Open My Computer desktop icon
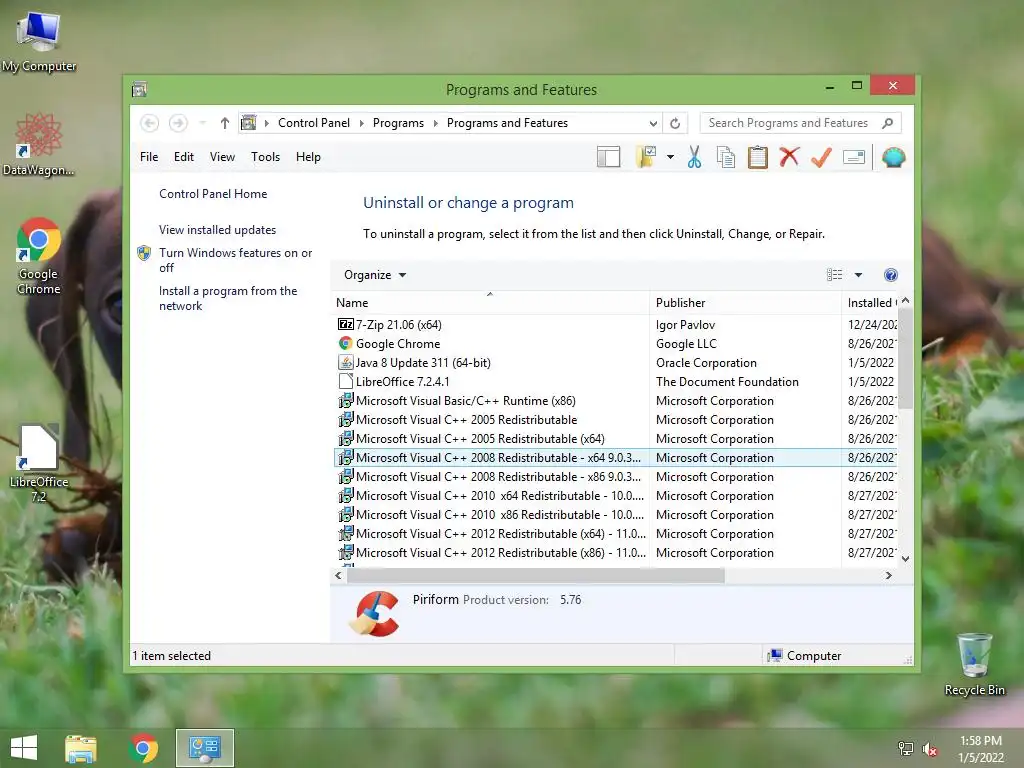The image size is (1024, 768). (x=39, y=40)
